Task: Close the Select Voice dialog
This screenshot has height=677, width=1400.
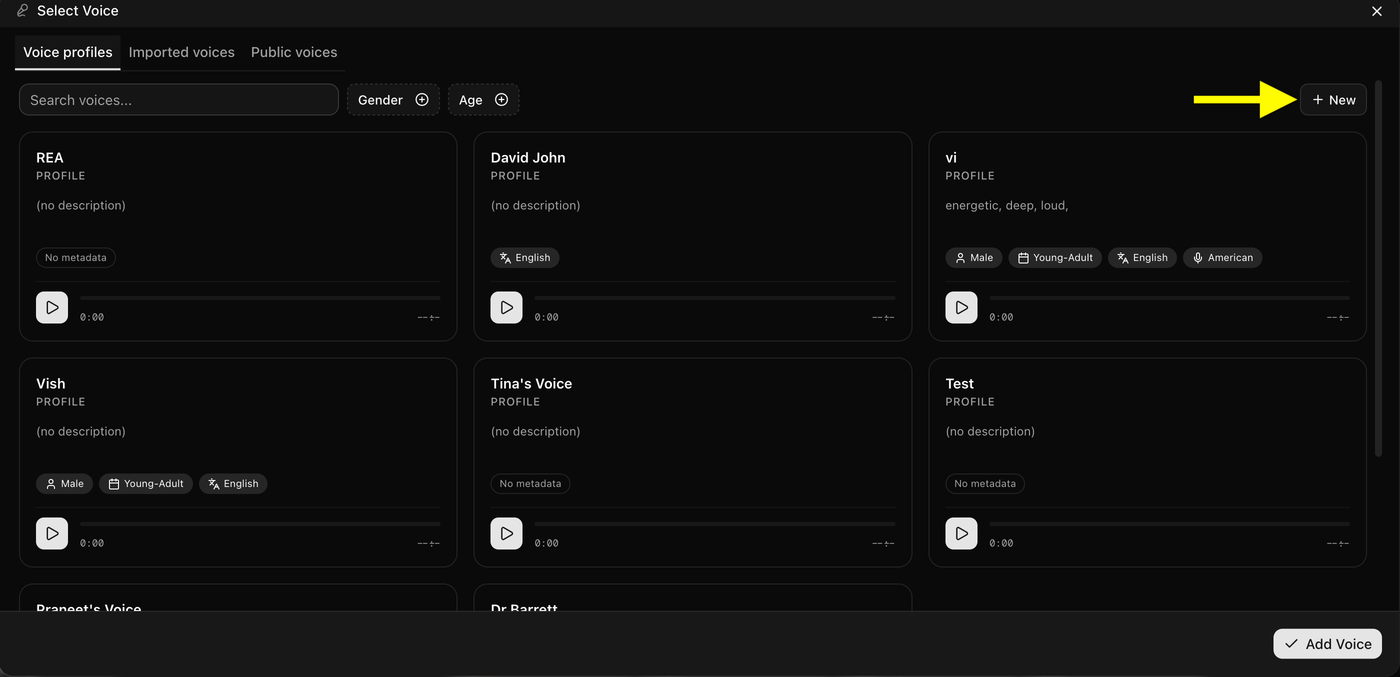Action: tap(1377, 11)
